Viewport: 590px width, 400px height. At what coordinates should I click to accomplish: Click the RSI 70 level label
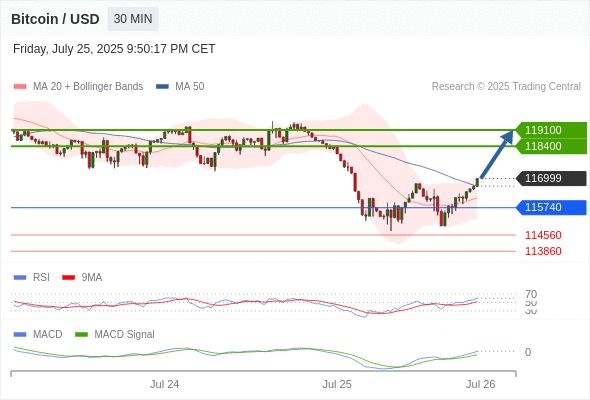tap(531, 294)
